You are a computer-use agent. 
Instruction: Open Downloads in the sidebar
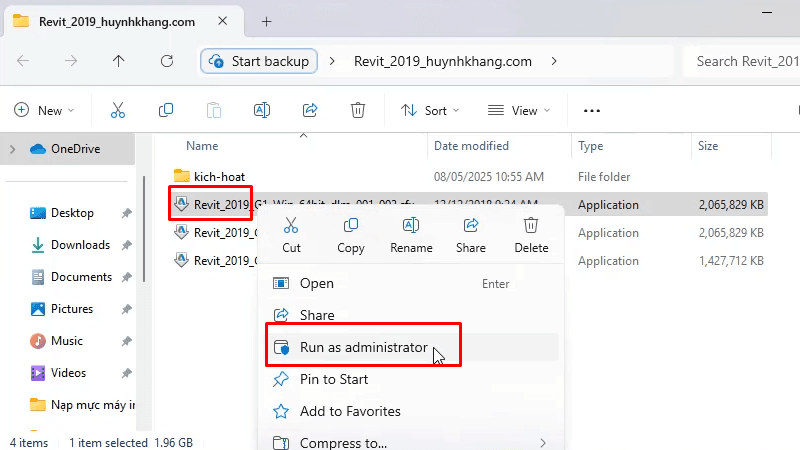click(x=80, y=245)
